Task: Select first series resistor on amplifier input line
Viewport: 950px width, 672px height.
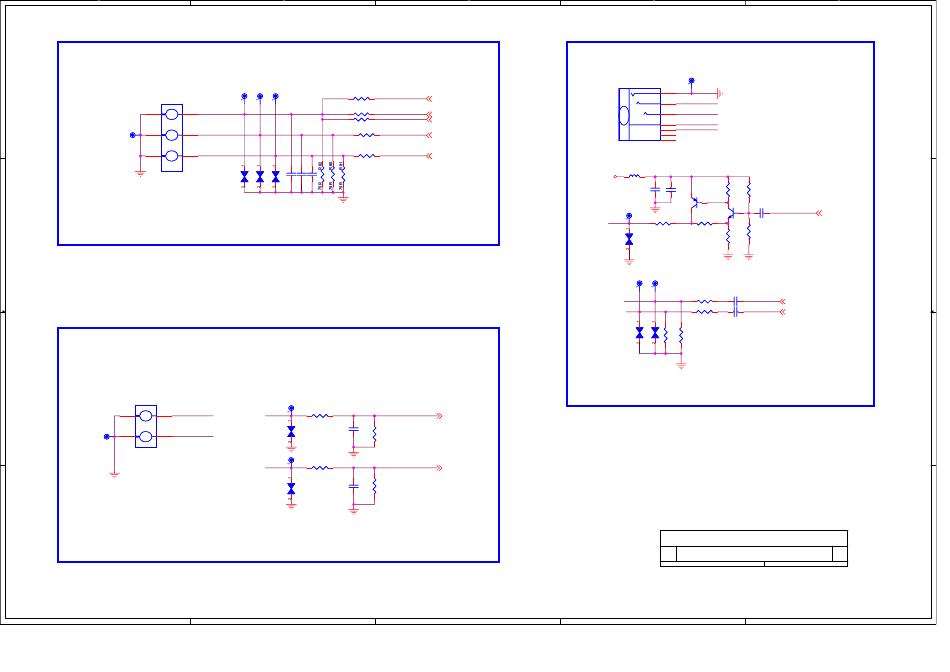Action: click(x=663, y=224)
